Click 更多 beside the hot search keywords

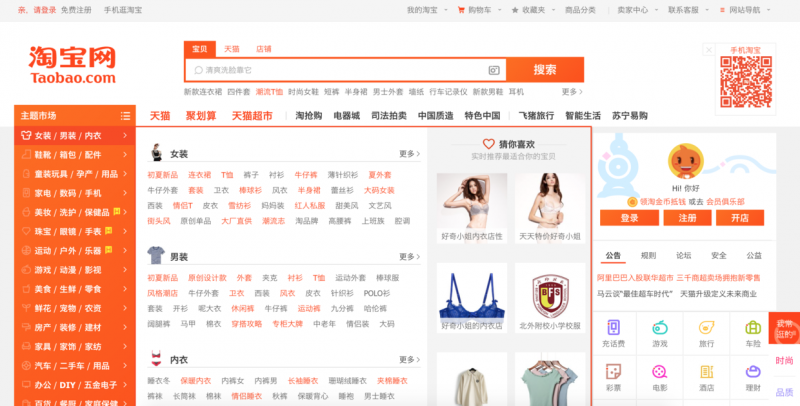coord(572,92)
